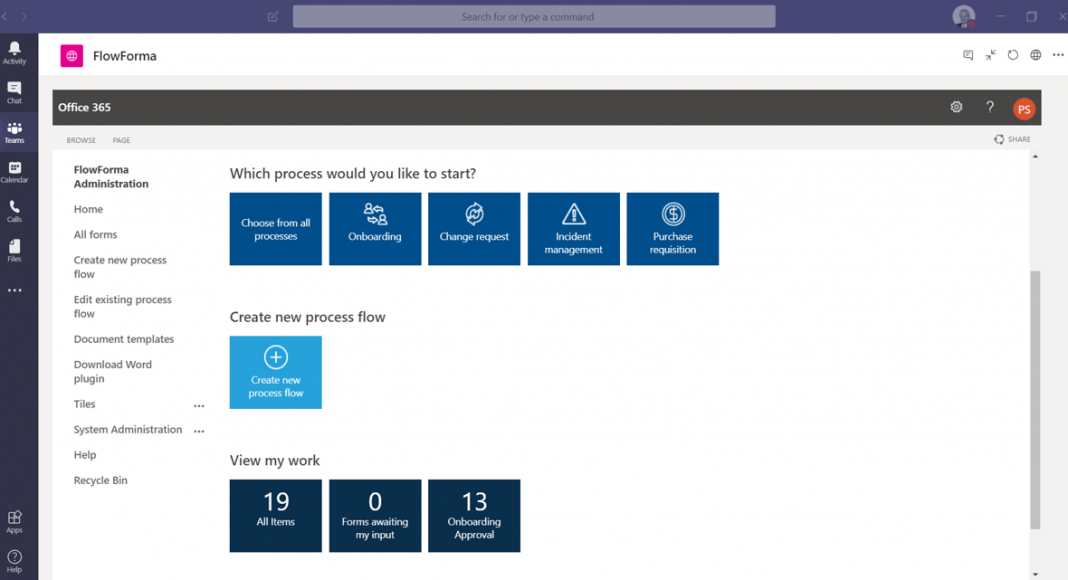Start the Change request process

[474, 229]
